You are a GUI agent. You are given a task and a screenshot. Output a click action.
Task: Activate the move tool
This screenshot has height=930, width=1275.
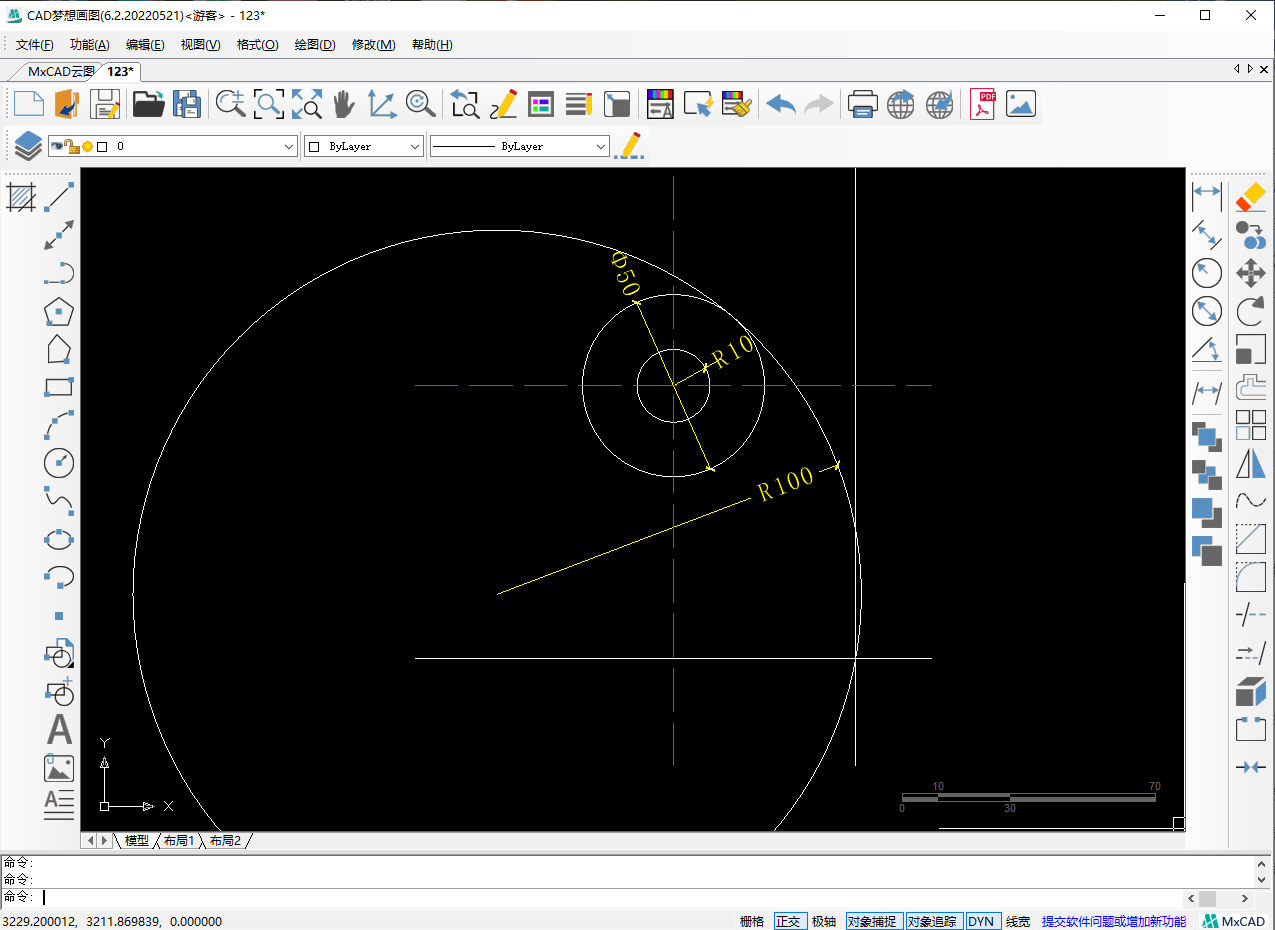click(x=1251, y=272)
